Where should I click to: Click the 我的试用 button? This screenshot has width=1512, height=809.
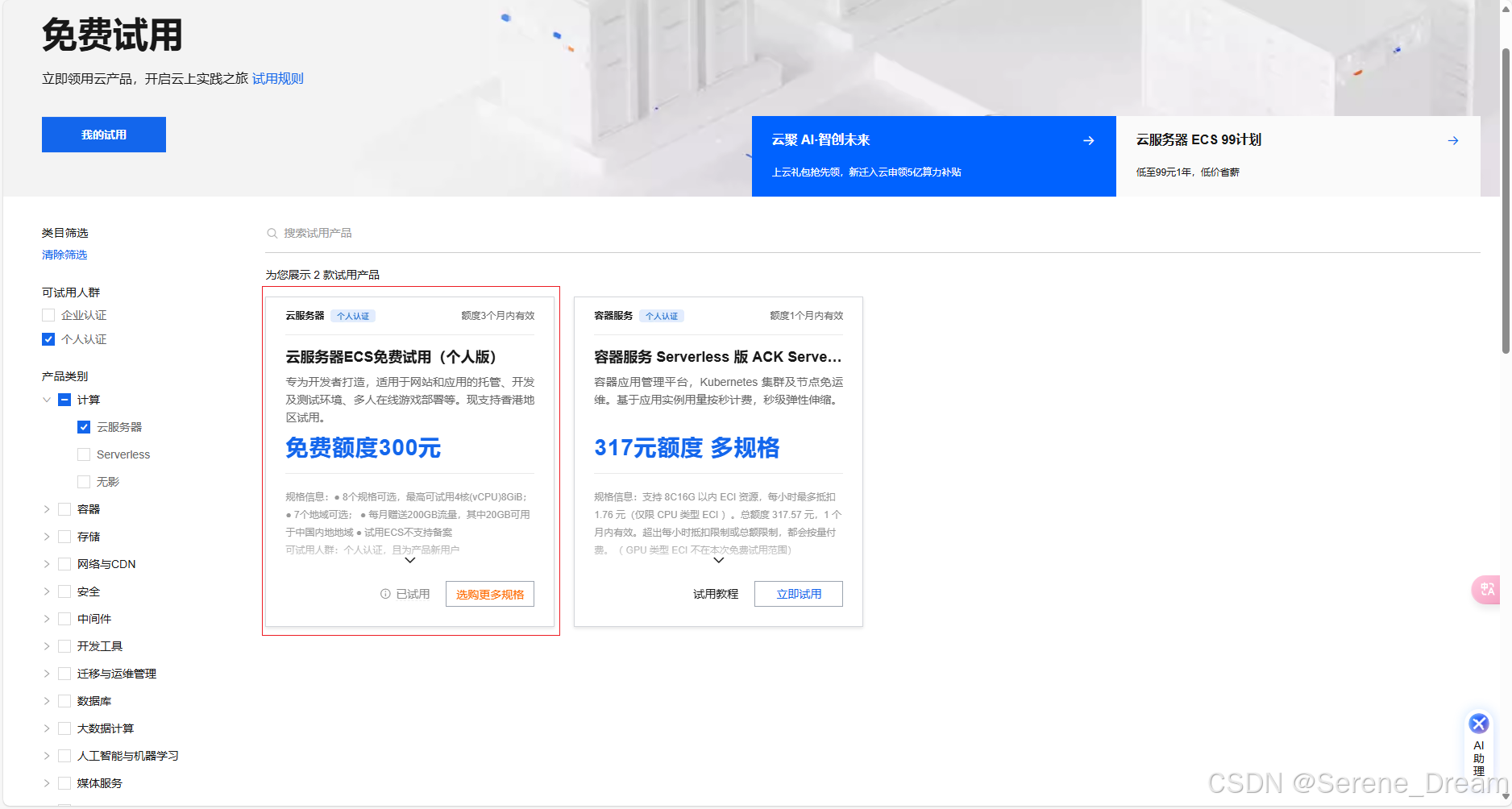click(x=104, y=135)
